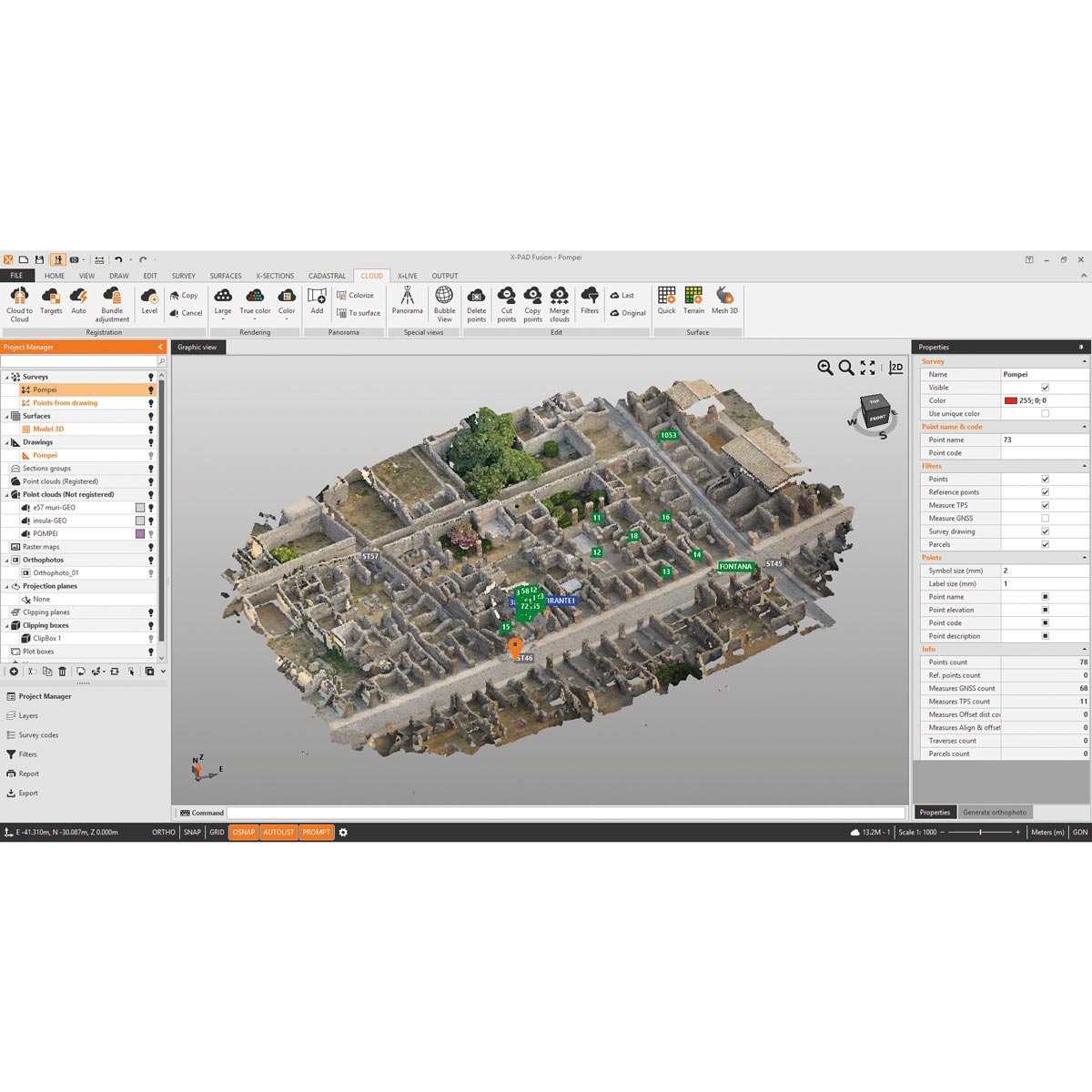Image resolution: width=1092 pixels, height=1092 pixels.
Task: Click the Cloud to Cloud registration icon
Action: tap(19, 297)
